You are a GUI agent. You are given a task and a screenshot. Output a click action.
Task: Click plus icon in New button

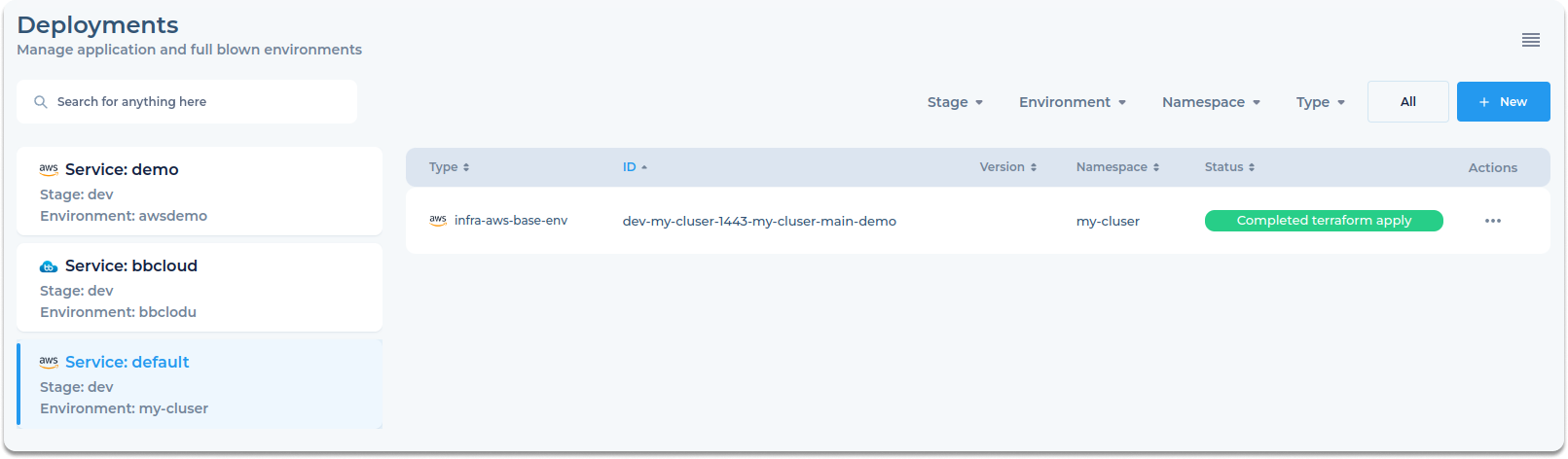pyautogui.click(x=1484, y=101)
